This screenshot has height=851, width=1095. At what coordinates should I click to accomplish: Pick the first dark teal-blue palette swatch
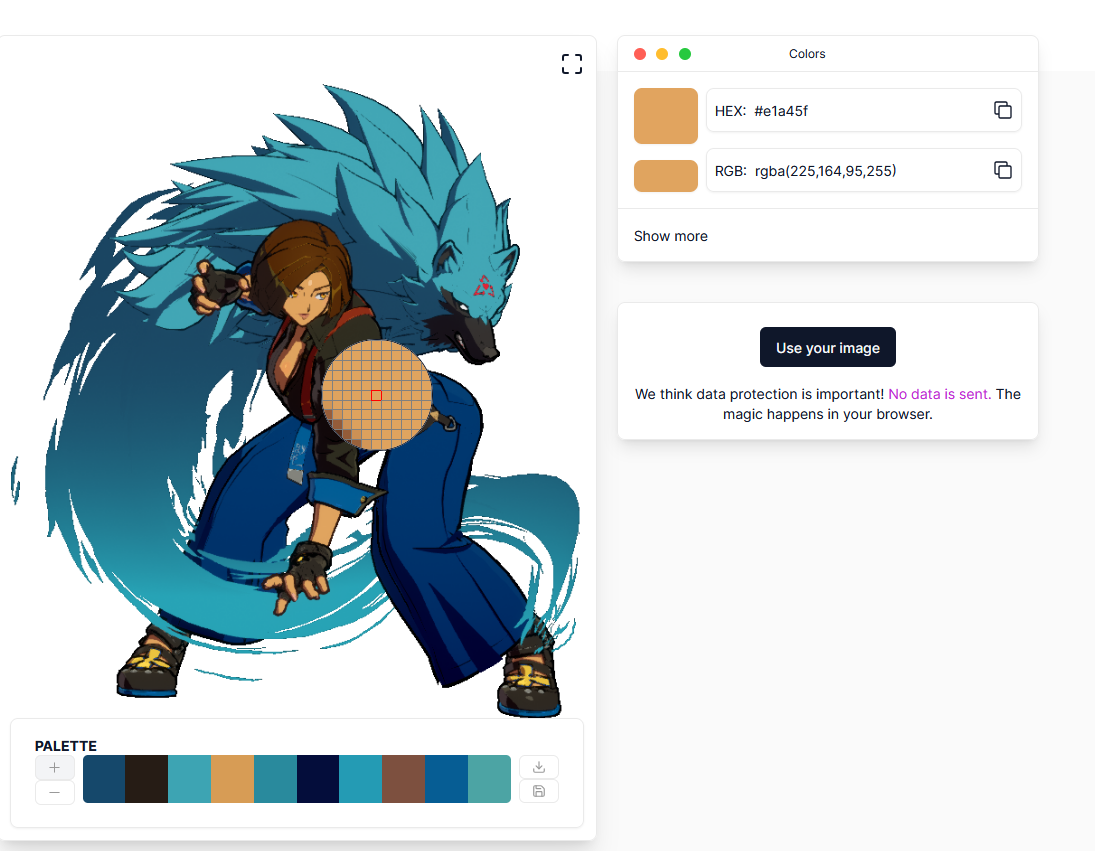tap(104, 779)
